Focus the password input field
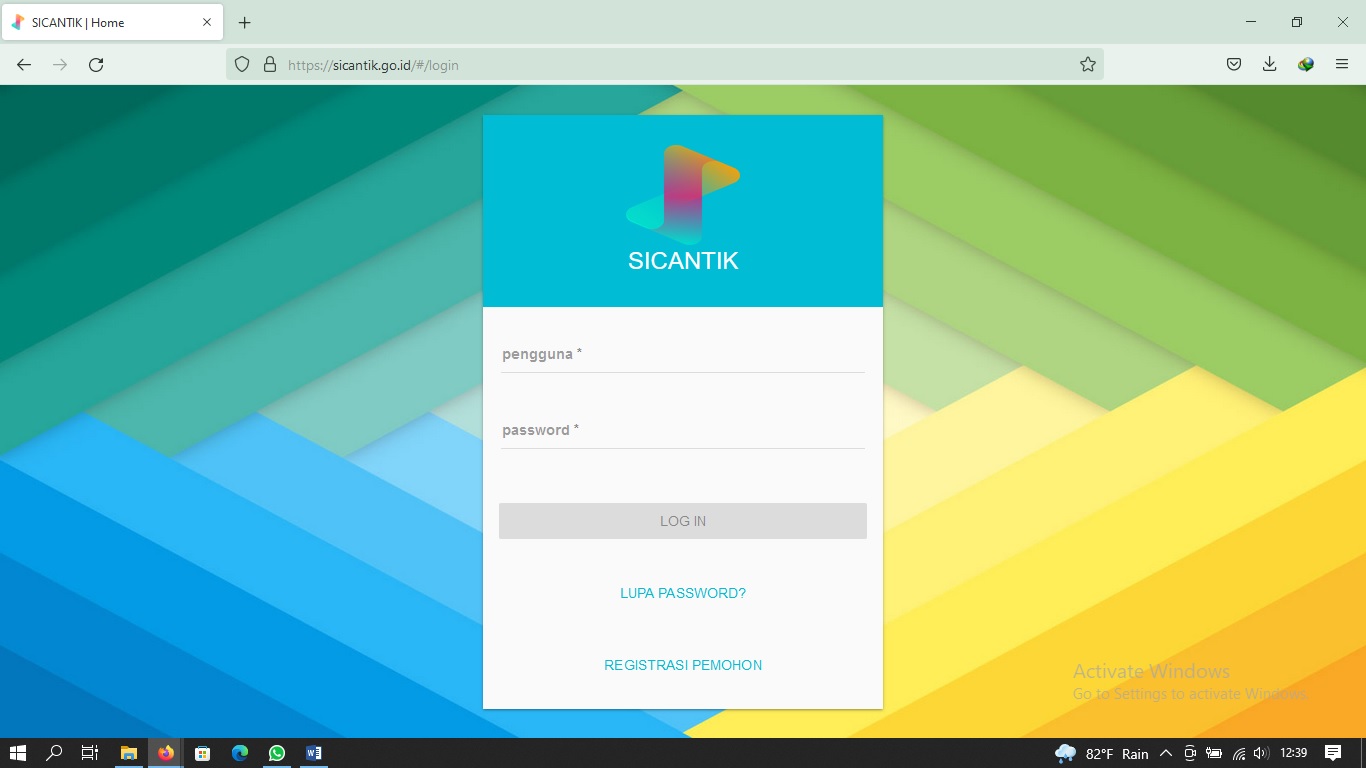Viewport: 1366px width, 768px height. coord(683,431)
